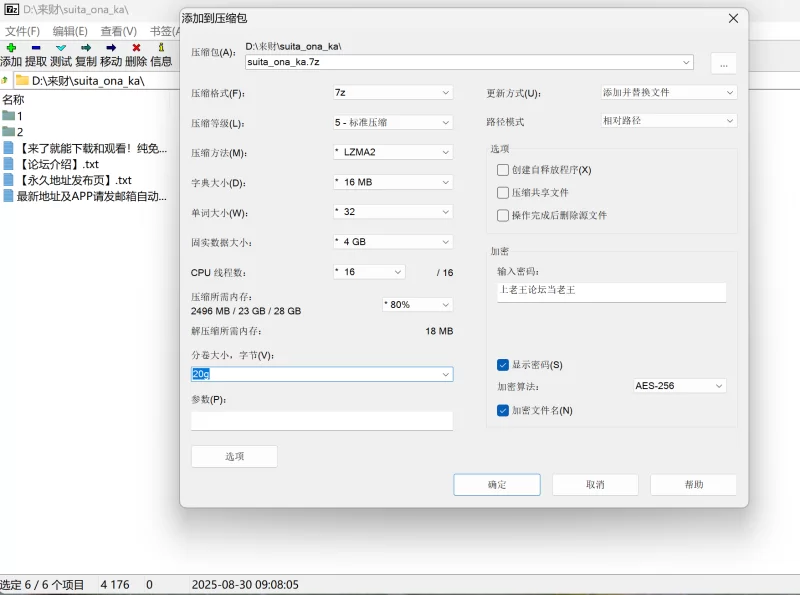Click the OK (确定) button
Image resolution: width=800 pixels, height=595 pixels.
497,484
